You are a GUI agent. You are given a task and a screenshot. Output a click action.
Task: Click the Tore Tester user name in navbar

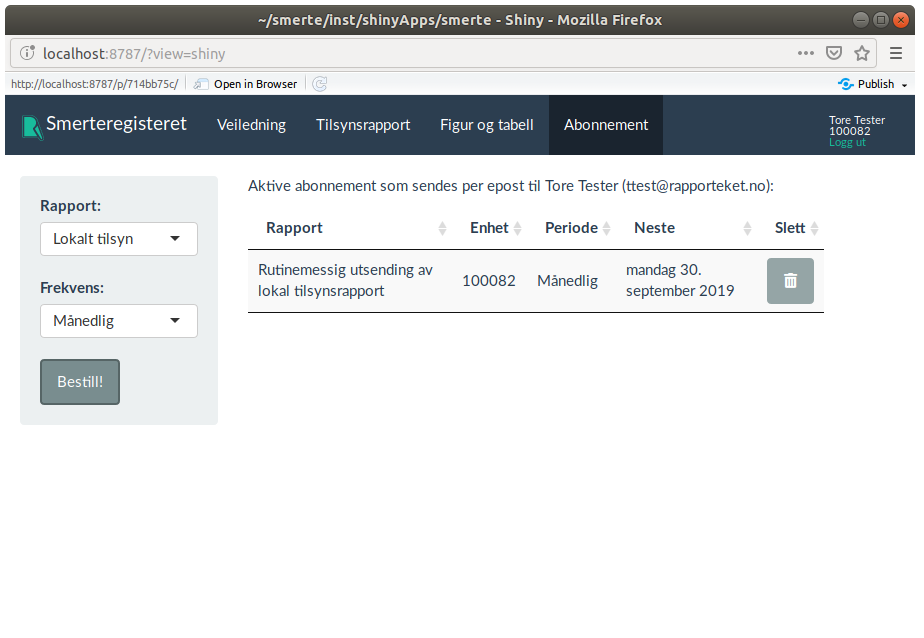click(x=857, y=120)
